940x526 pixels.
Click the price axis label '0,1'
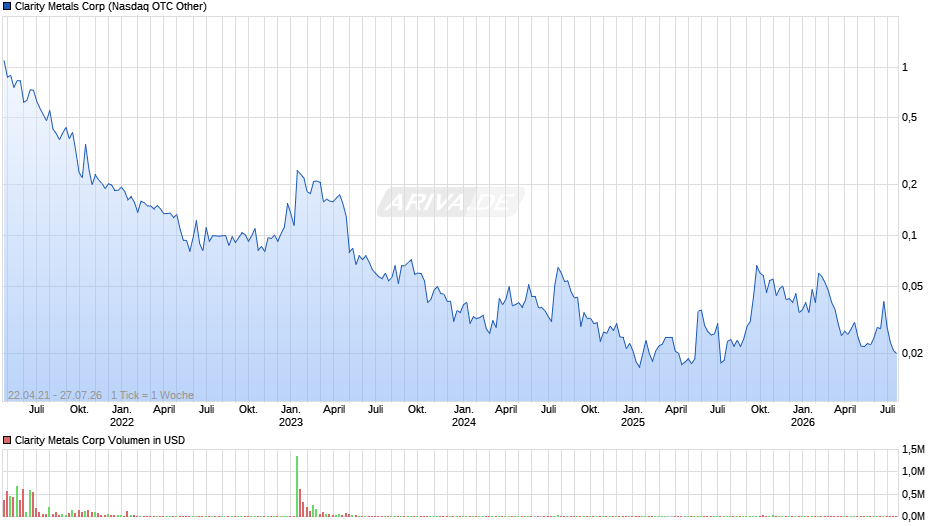pyautogui.click(x=909, y=235)
